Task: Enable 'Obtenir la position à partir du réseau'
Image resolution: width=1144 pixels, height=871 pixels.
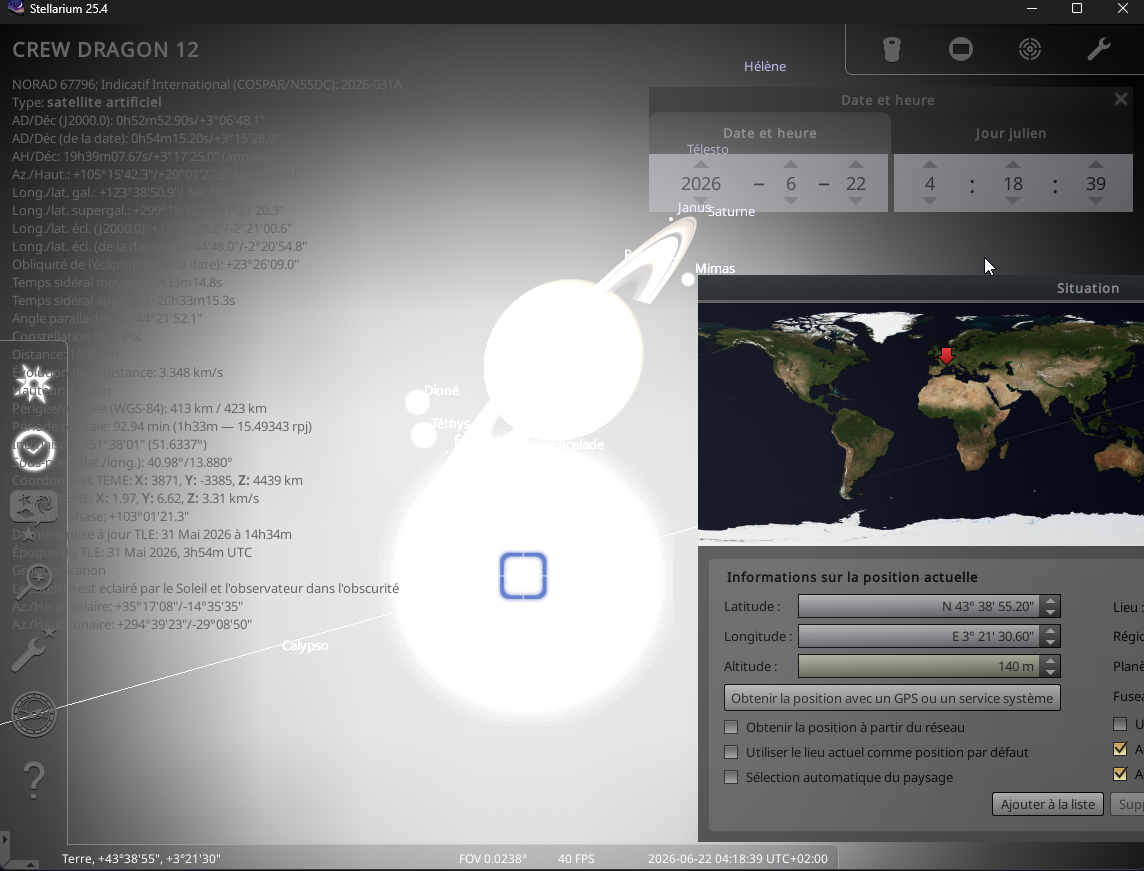Action: coord(731,727)
